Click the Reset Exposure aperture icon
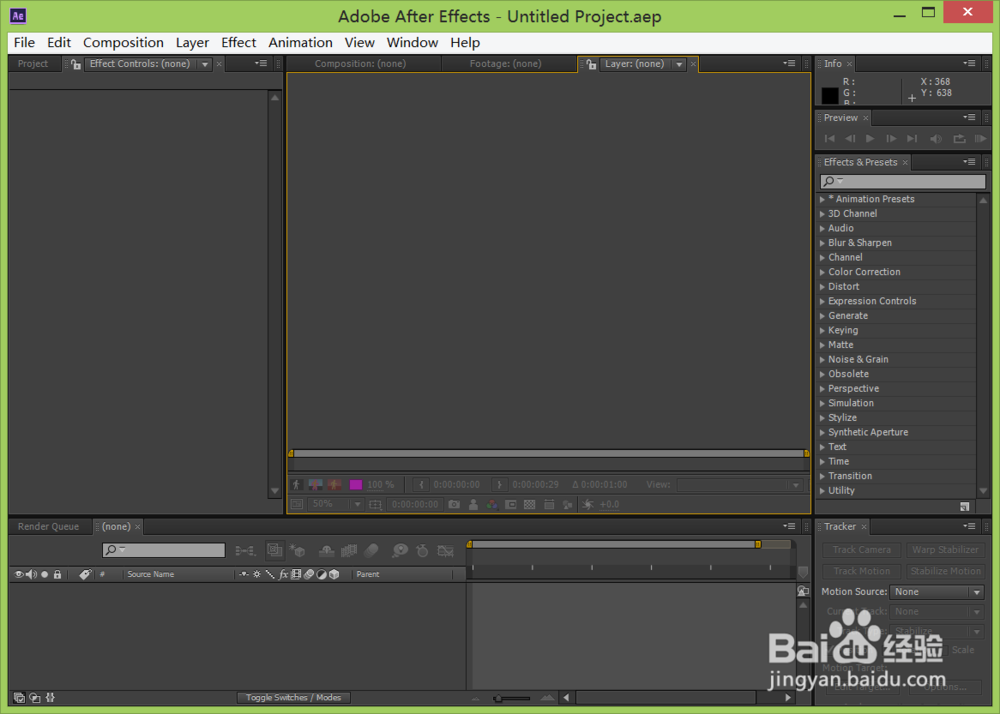The width and height of the screenshot is (1000, 714). point(588,504)
